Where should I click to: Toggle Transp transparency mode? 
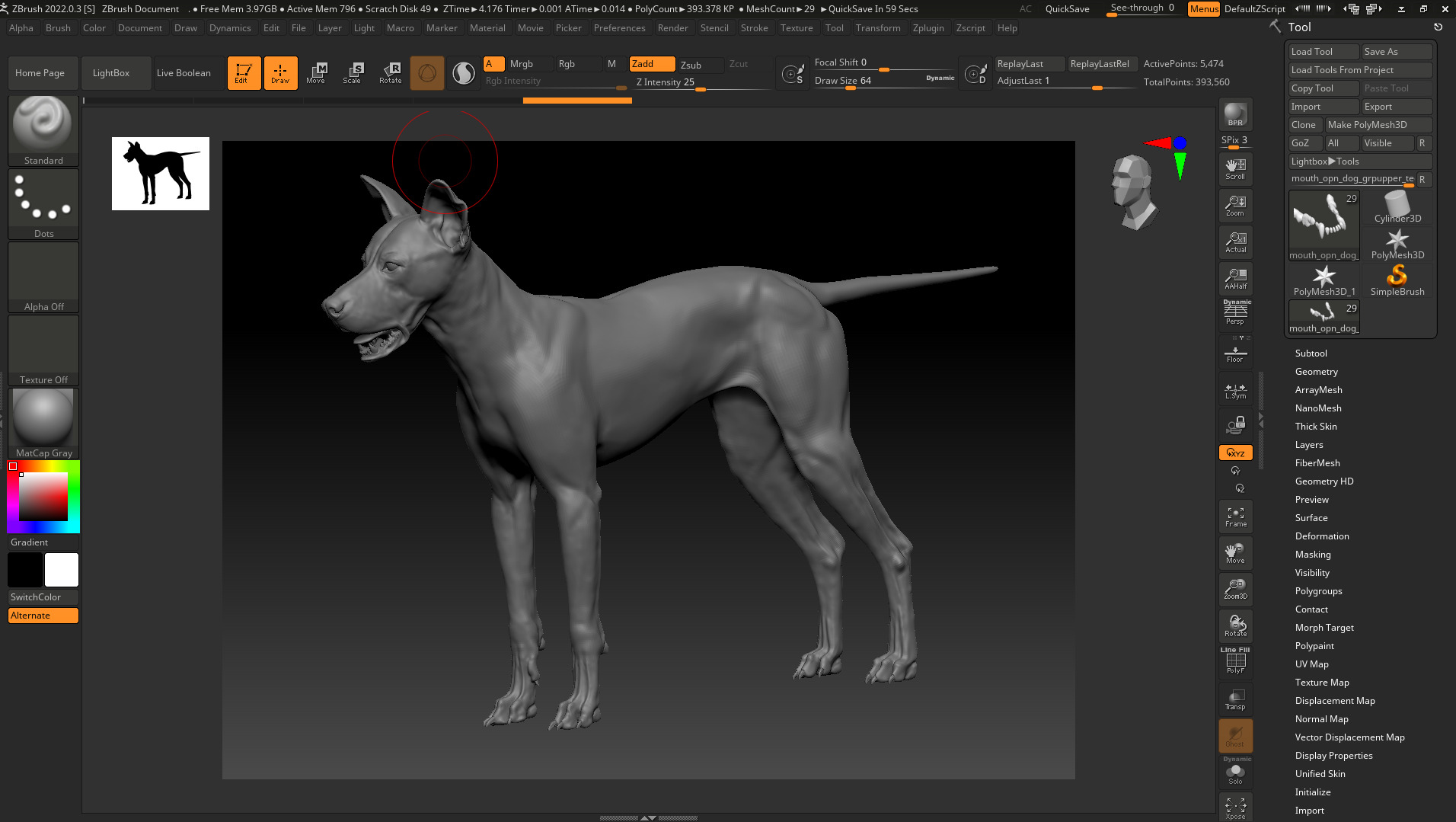click(1235, 699)
